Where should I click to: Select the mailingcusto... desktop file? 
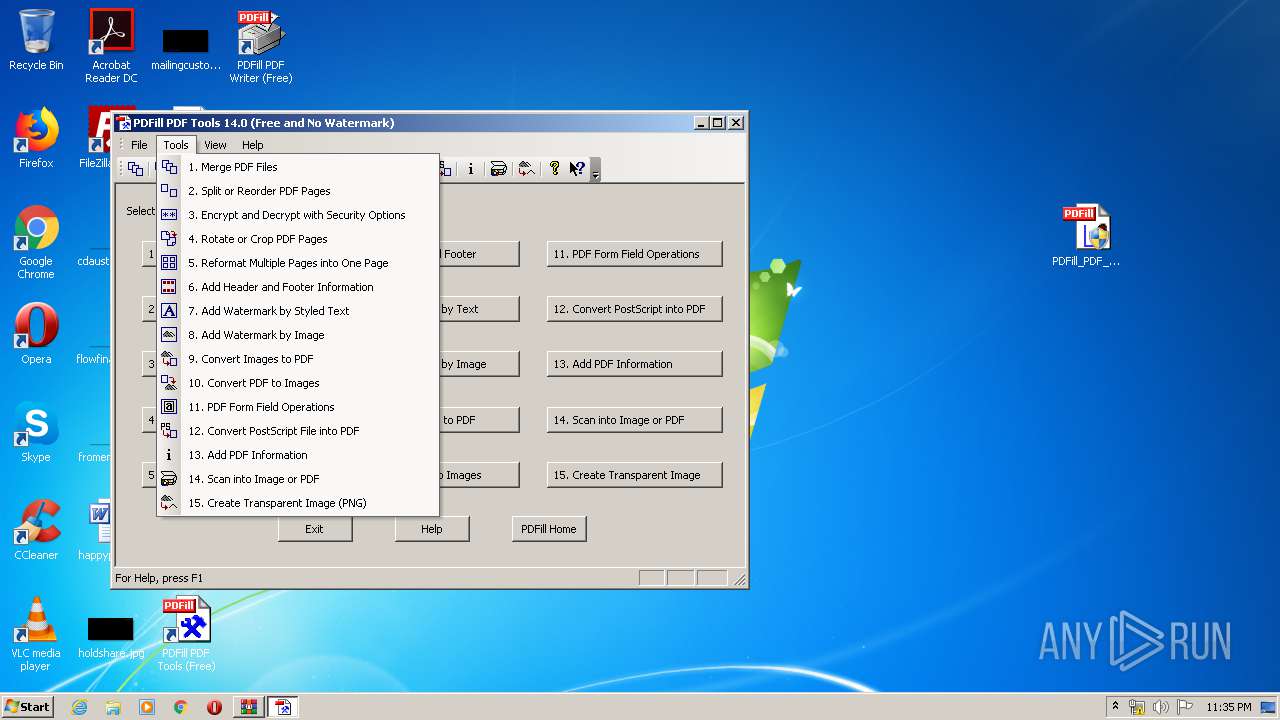[x=186, y=50]
